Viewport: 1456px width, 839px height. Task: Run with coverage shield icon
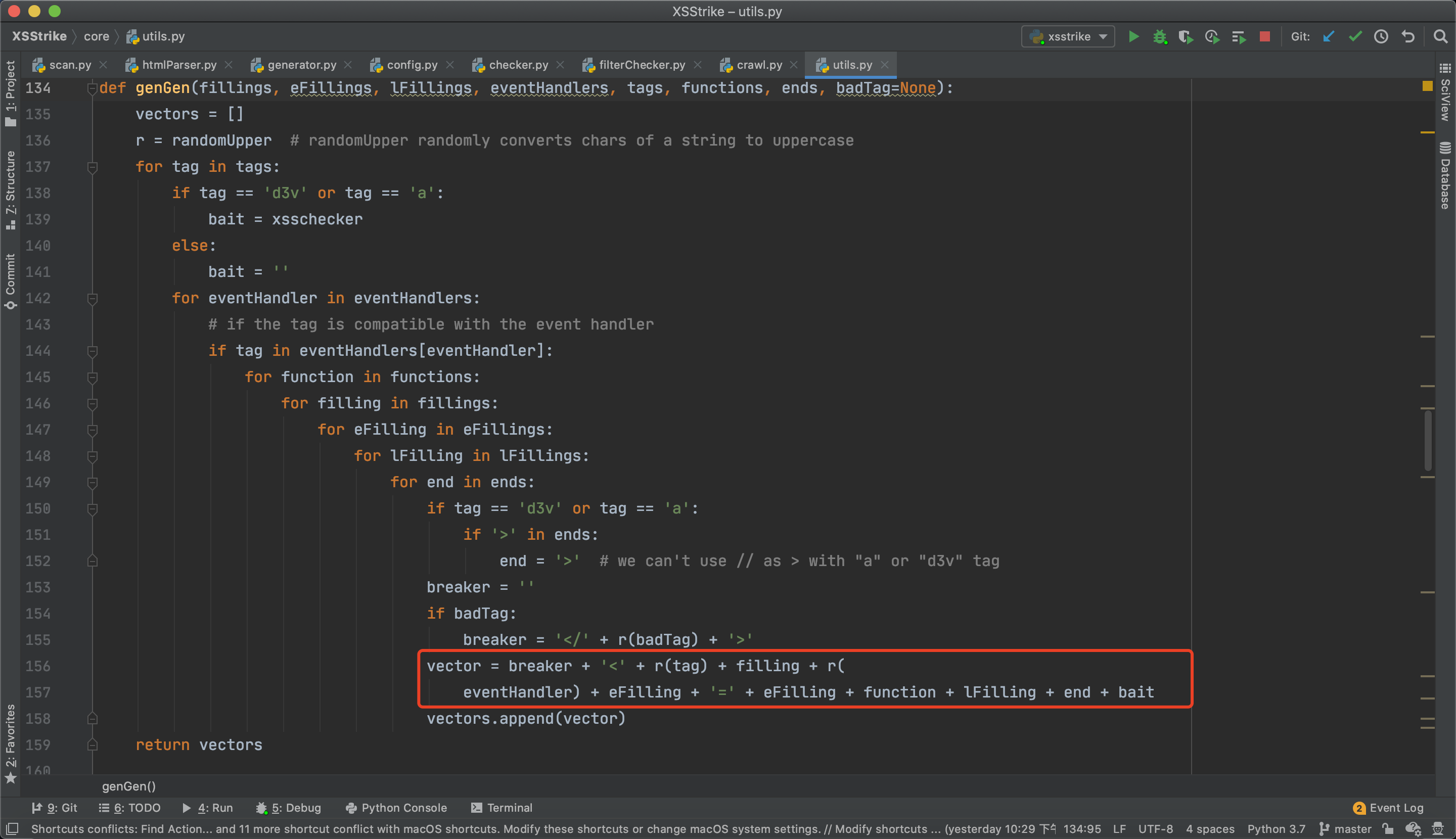click(1185, 36)
